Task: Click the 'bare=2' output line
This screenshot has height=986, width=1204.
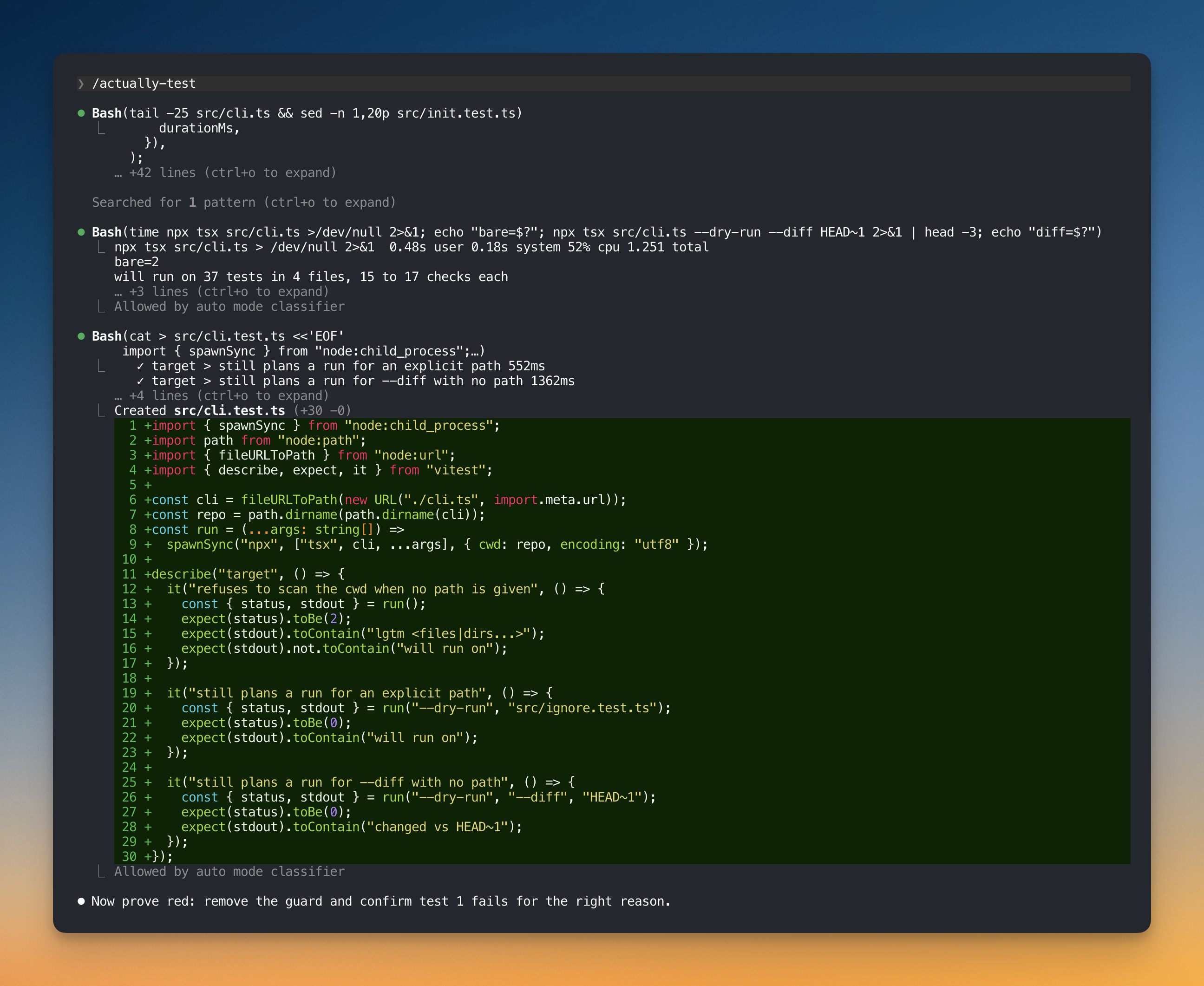Action: [137, 262]
